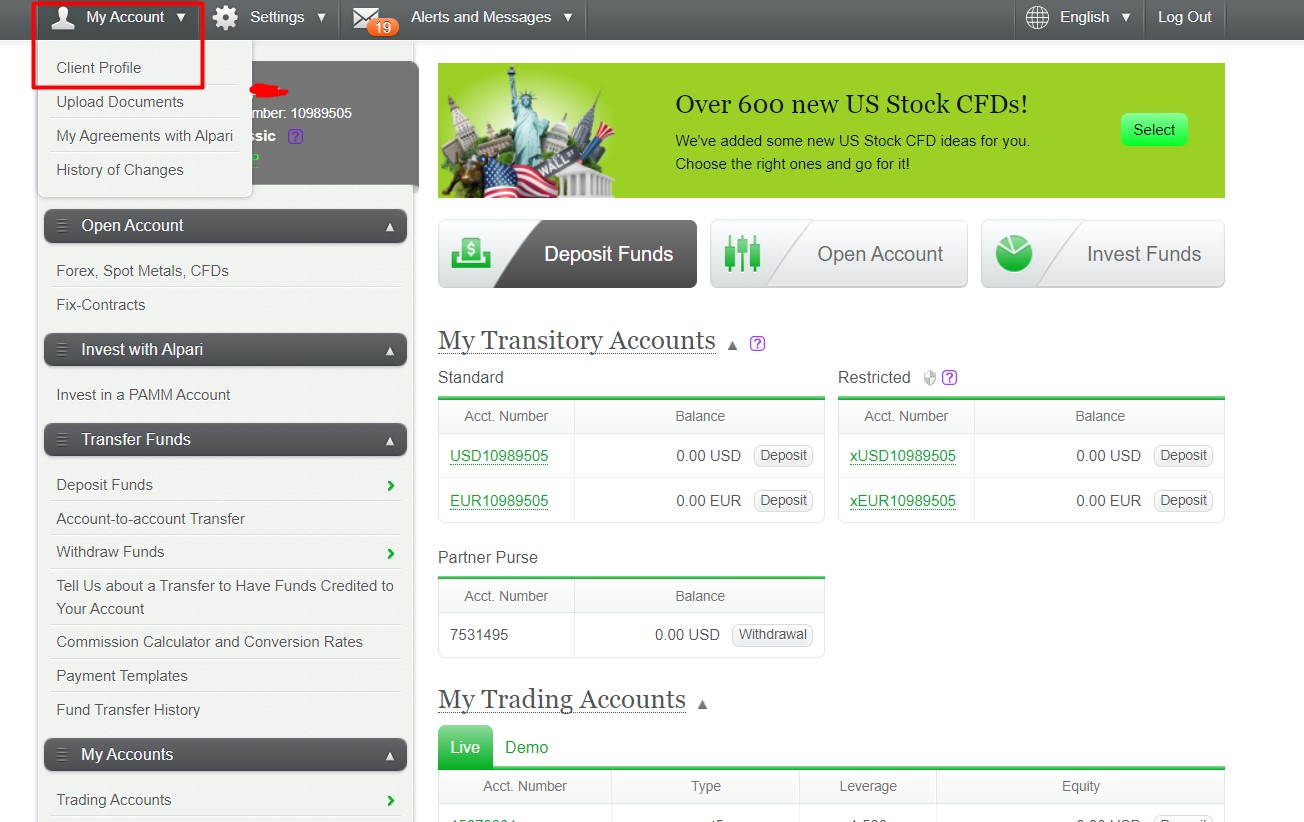
Task: Click the globe language icon
Action: coord(1038,17)
